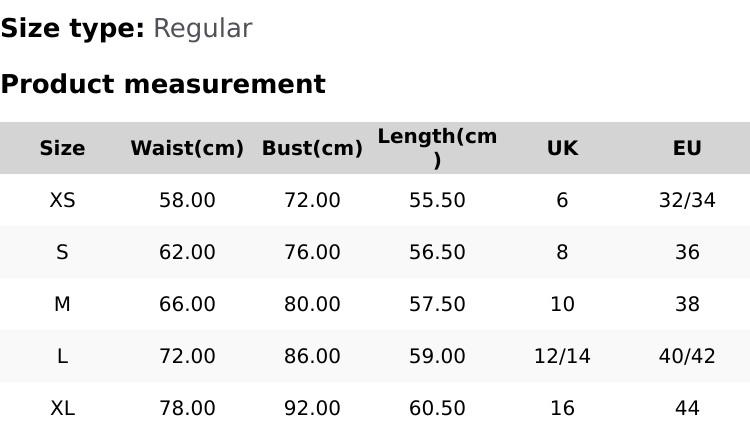Select the XL size row label

(62, 408)
